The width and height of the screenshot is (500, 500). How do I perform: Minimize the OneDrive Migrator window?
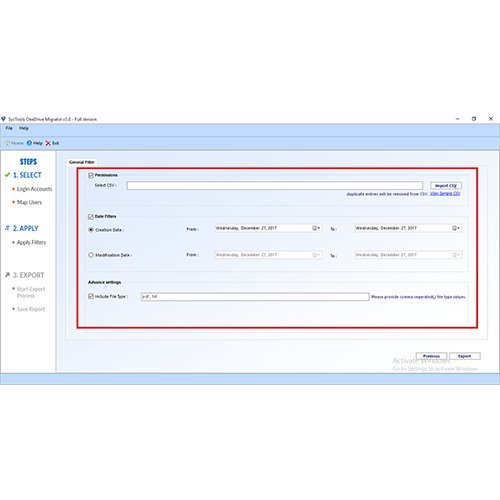[x=458, y=119]
